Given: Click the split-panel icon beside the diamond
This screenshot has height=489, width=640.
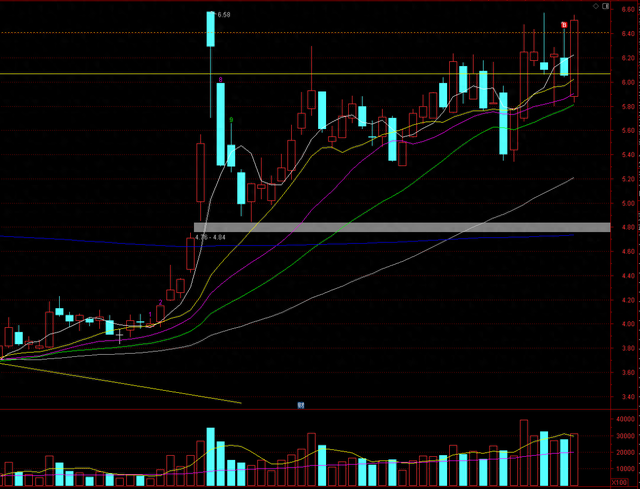Looking at the screenshot, I should (x=606, y=6).
